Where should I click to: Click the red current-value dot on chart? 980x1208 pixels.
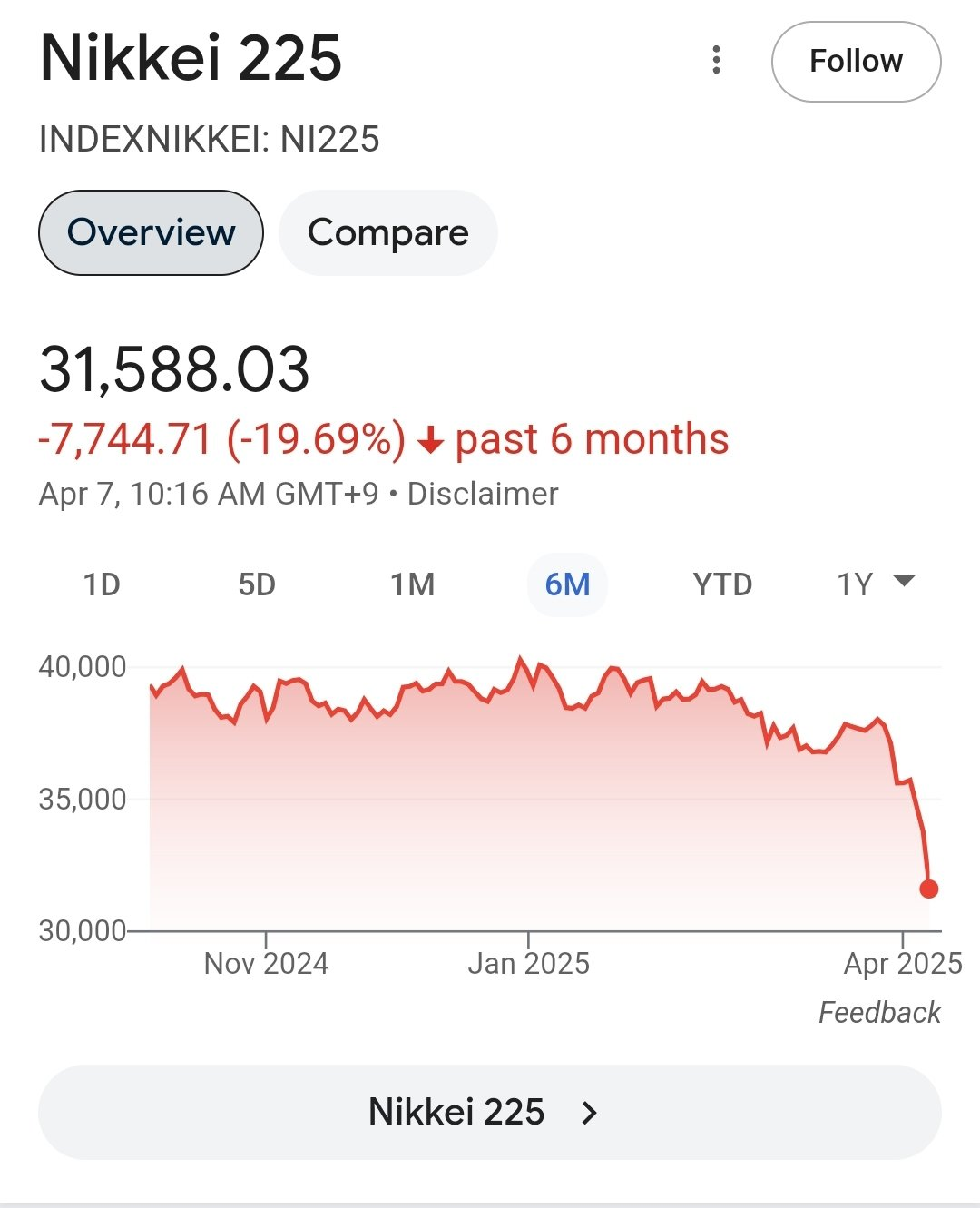pos(928,889)
